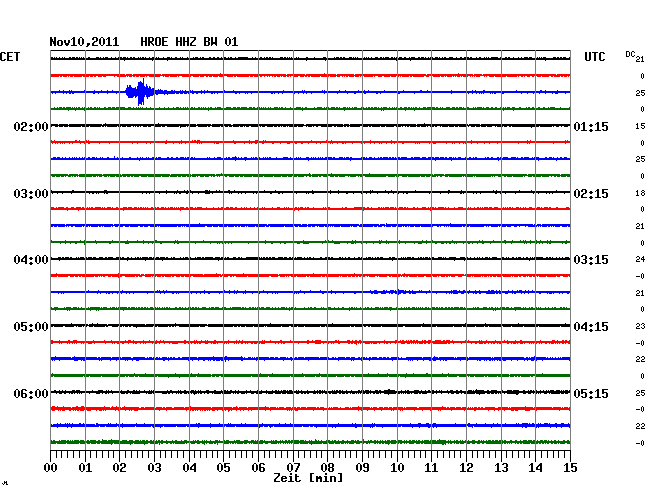Select the 03:00 CET time label

[x=31, y=194]
